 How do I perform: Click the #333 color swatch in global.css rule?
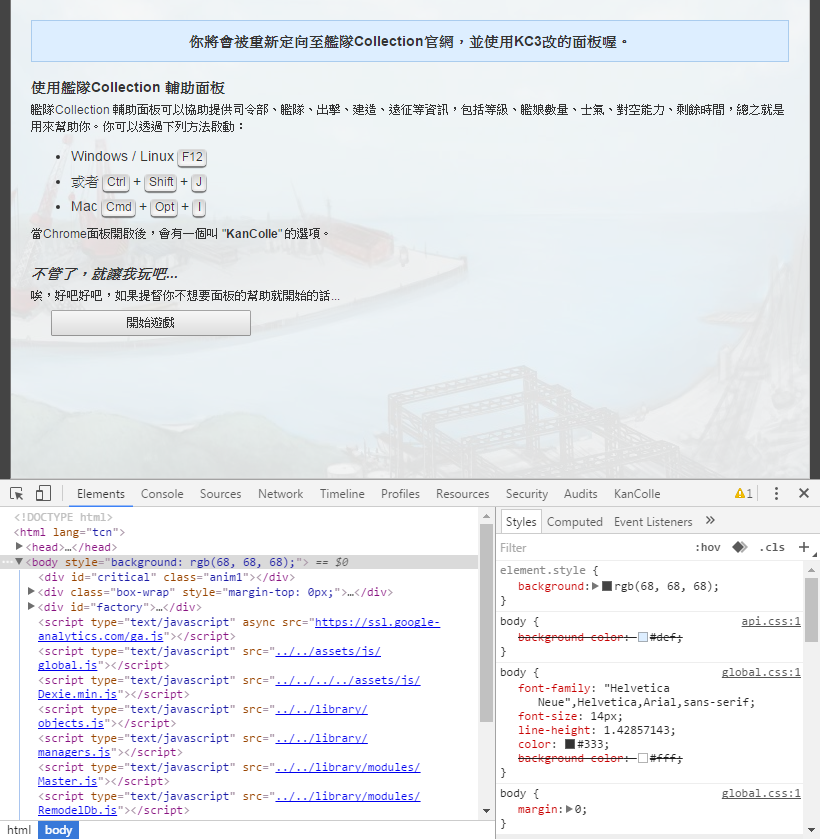pyautogui.click(x=568, y=744)
